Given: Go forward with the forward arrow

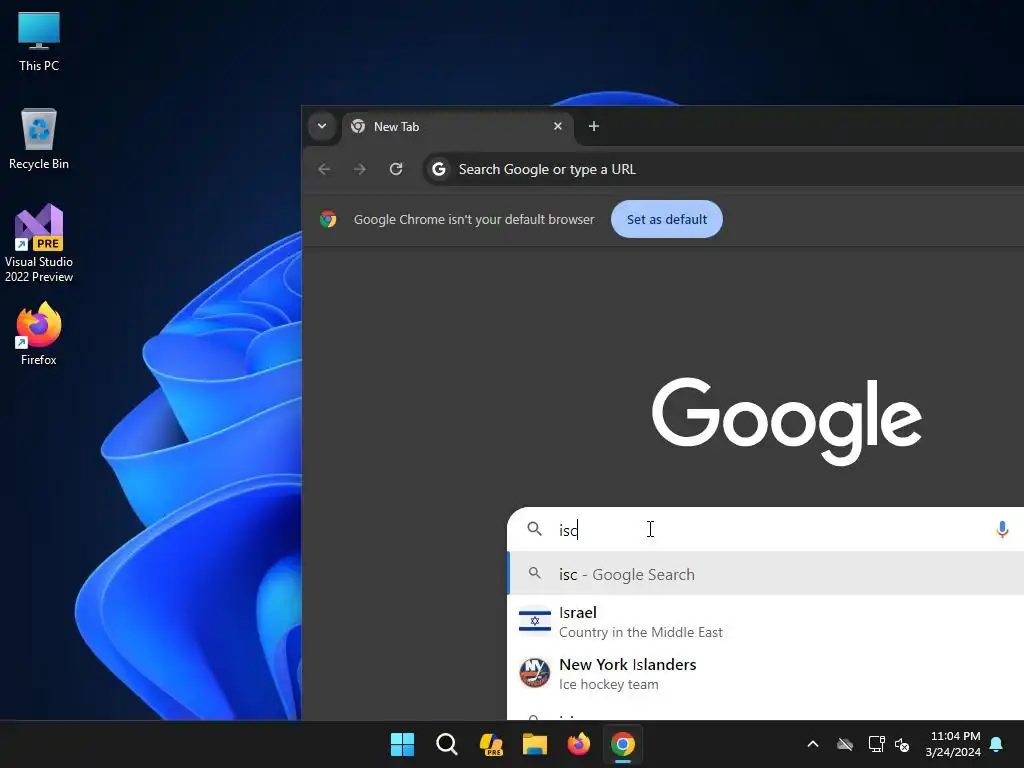Looking at the screenshot, I should tap(360, 169).
